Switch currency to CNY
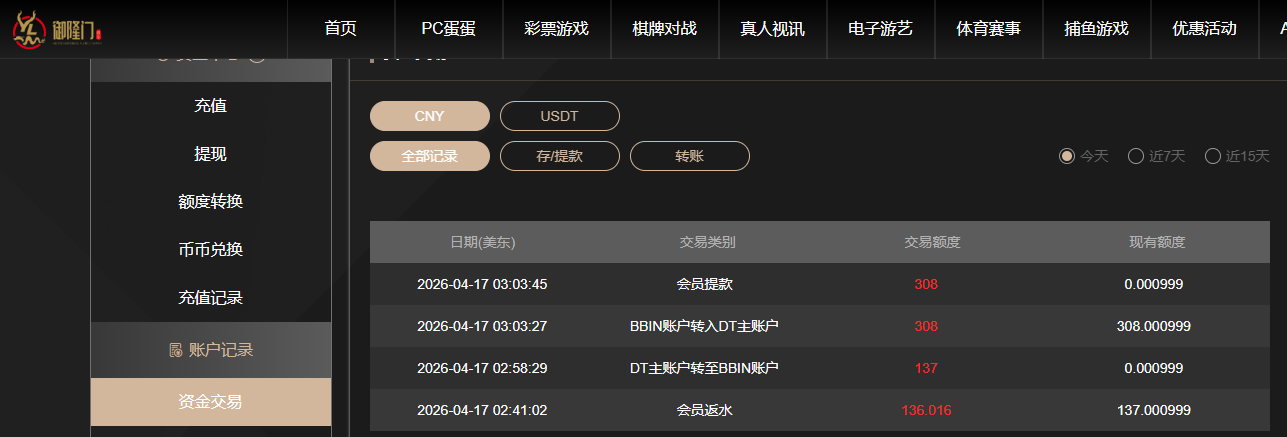The width and height of the screenshot is (1287, 437). tap(430, 116)
